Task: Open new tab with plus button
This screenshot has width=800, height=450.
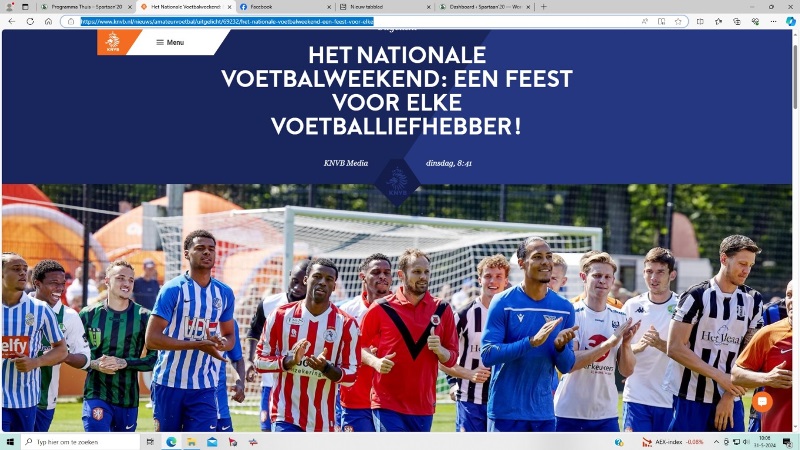Action: pyautogui.click(x=543, y=7)
